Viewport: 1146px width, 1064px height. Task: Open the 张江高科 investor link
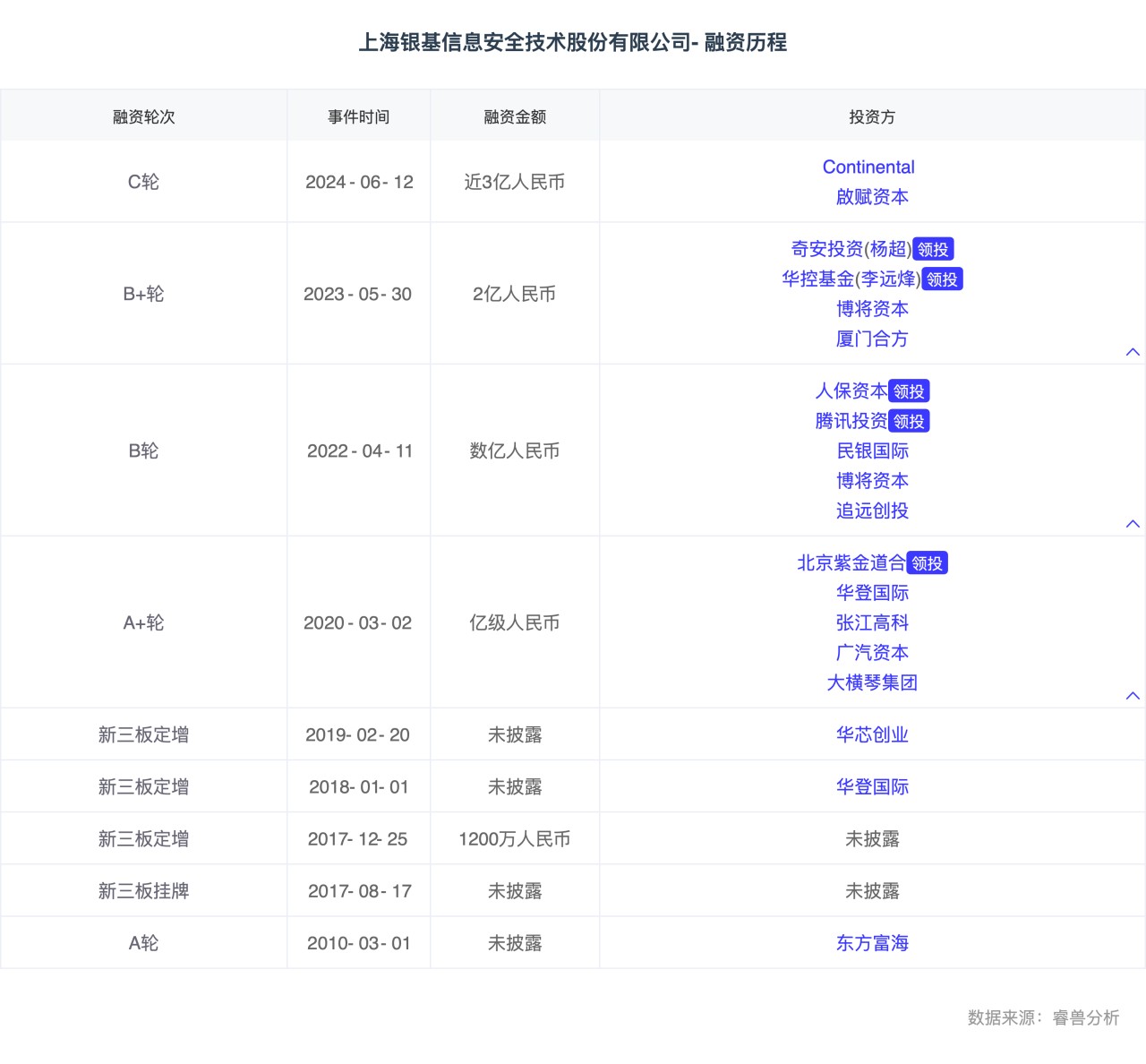tap(872, 622)
